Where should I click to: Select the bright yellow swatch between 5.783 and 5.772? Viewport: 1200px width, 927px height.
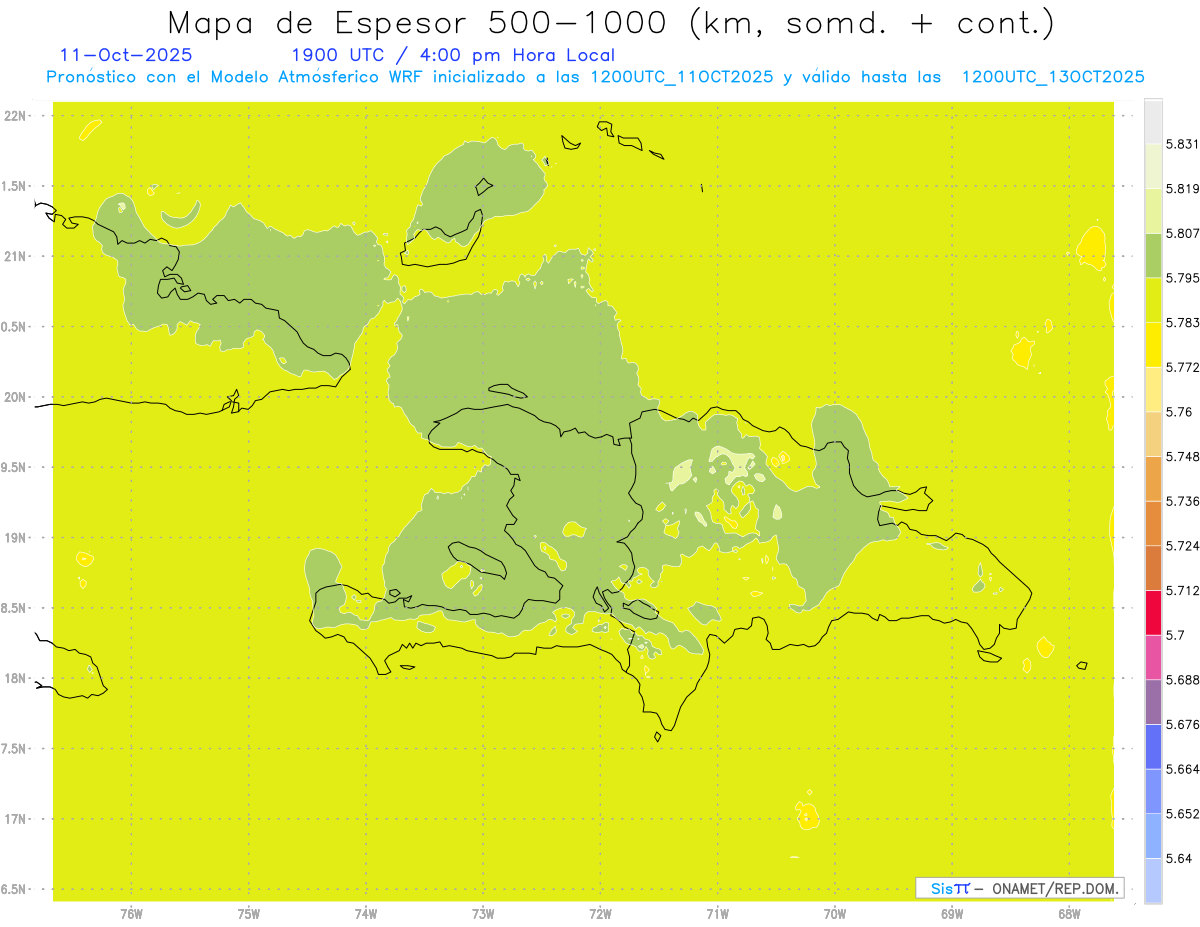(1153, 344)
